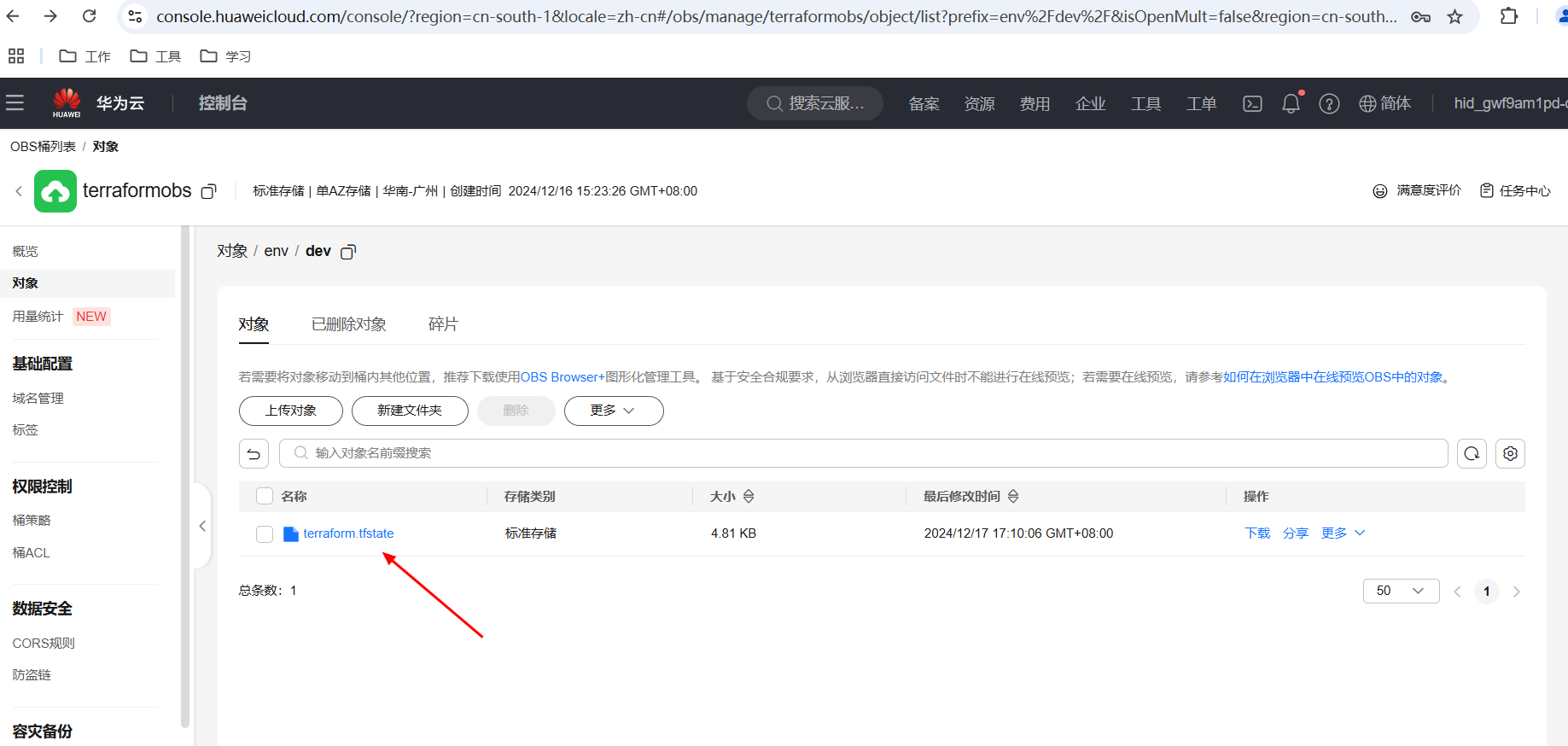Open 标签 in the sidebar

pos(26,429)
